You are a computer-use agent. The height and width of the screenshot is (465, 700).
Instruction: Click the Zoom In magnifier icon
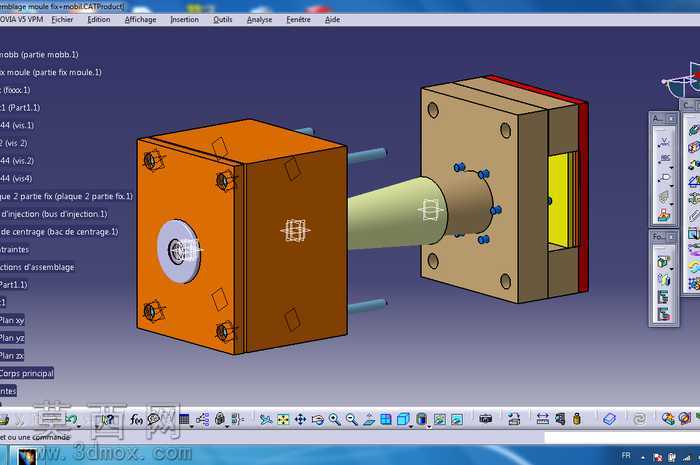coord(334,419)
